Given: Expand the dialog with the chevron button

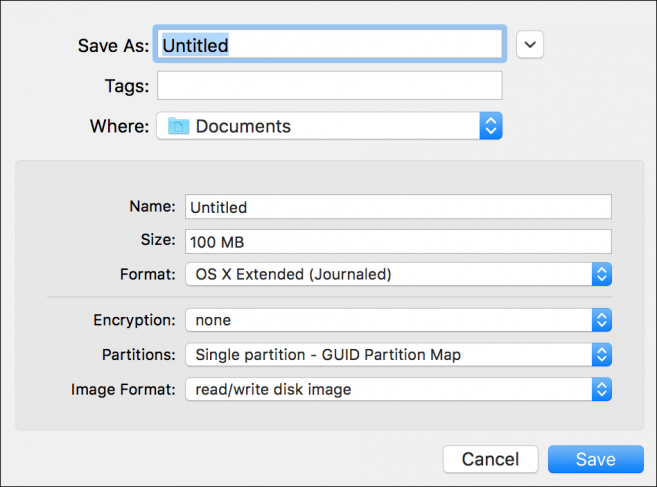Looking at the screenshot, I should [530, 45].
